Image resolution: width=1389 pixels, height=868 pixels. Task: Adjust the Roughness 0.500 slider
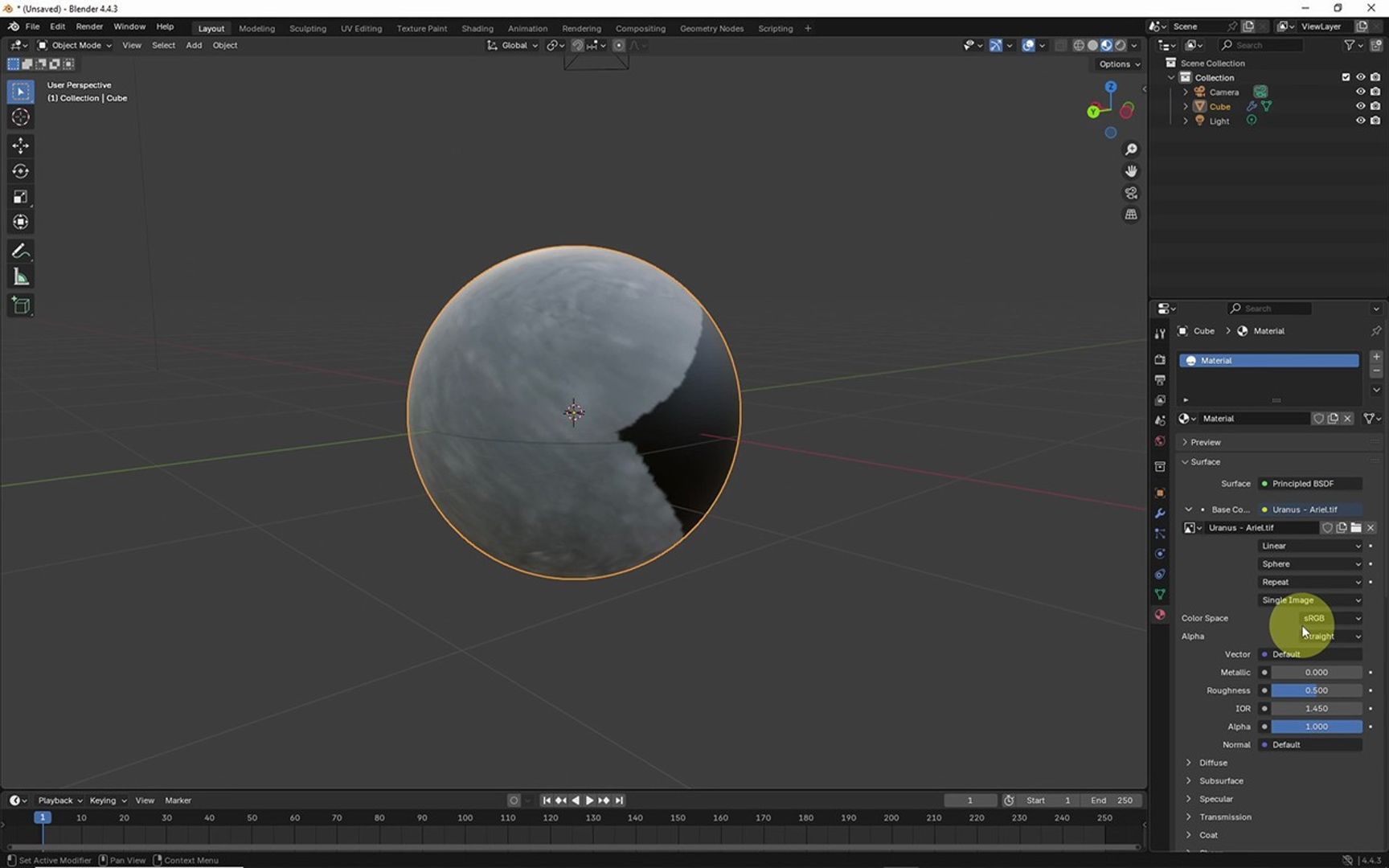pos(1317,690)
